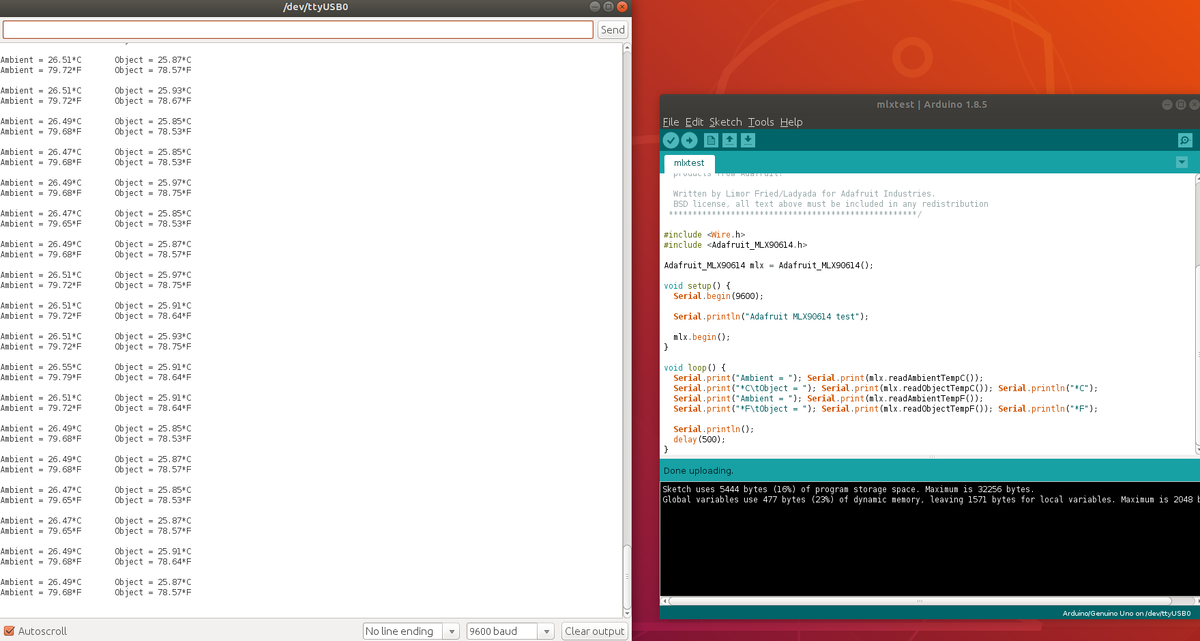Click the mlx.begin(); code line
1200x641 pixels.
[701, 337]
